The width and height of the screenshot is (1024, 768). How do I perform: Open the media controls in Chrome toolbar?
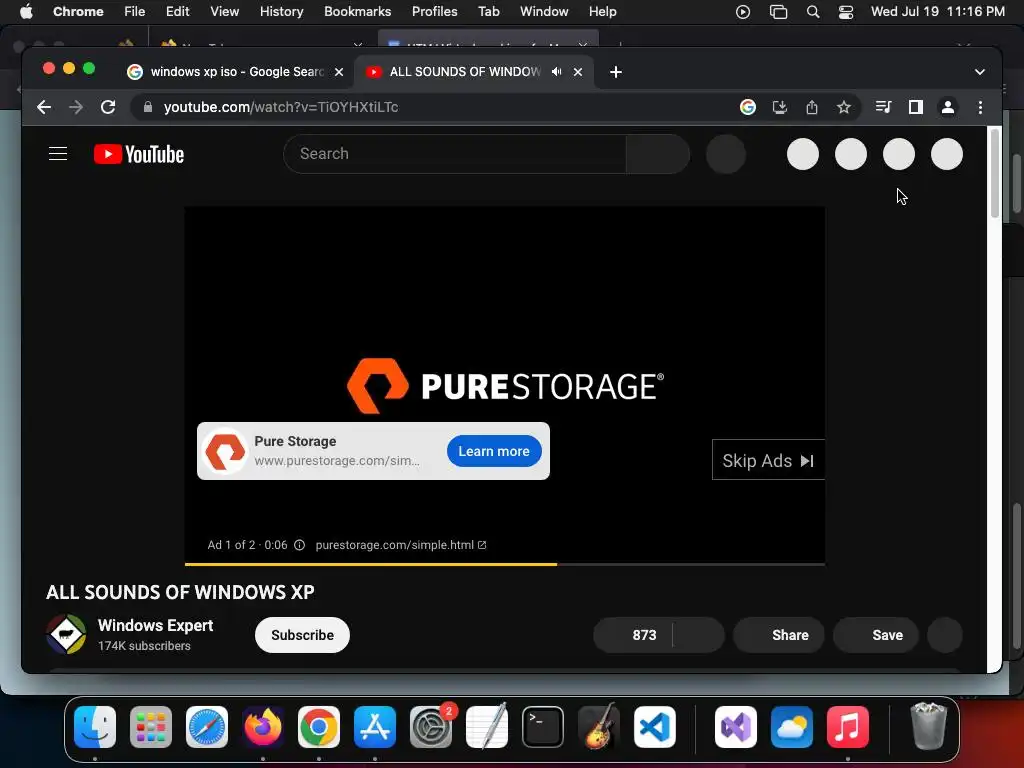884,107
